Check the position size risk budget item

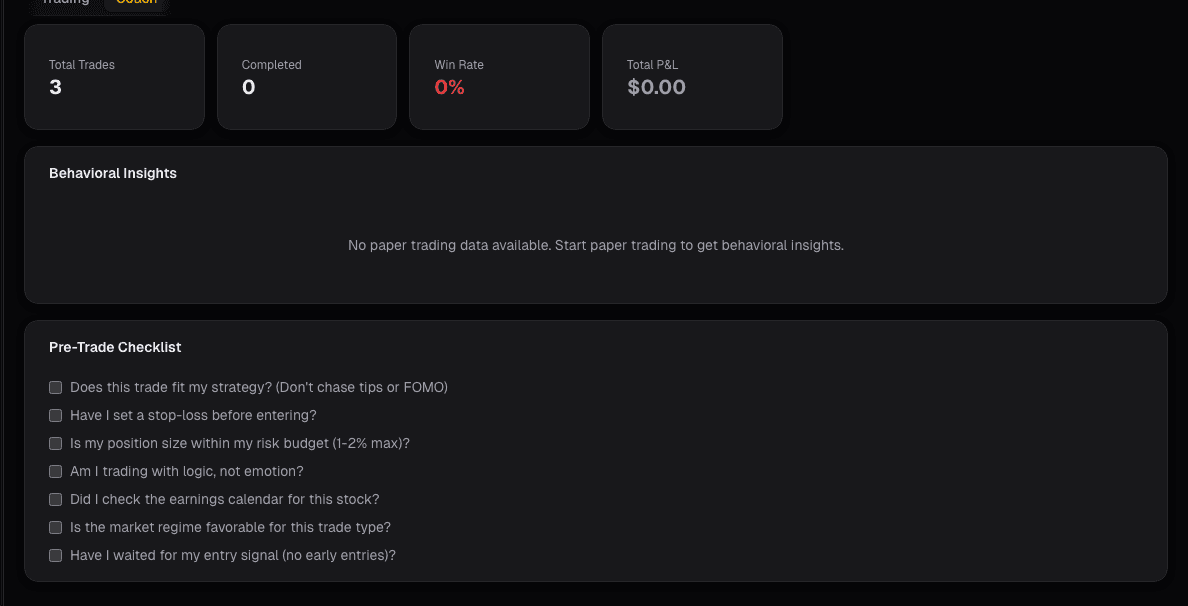pyautogui.click(x=55, y=443)
